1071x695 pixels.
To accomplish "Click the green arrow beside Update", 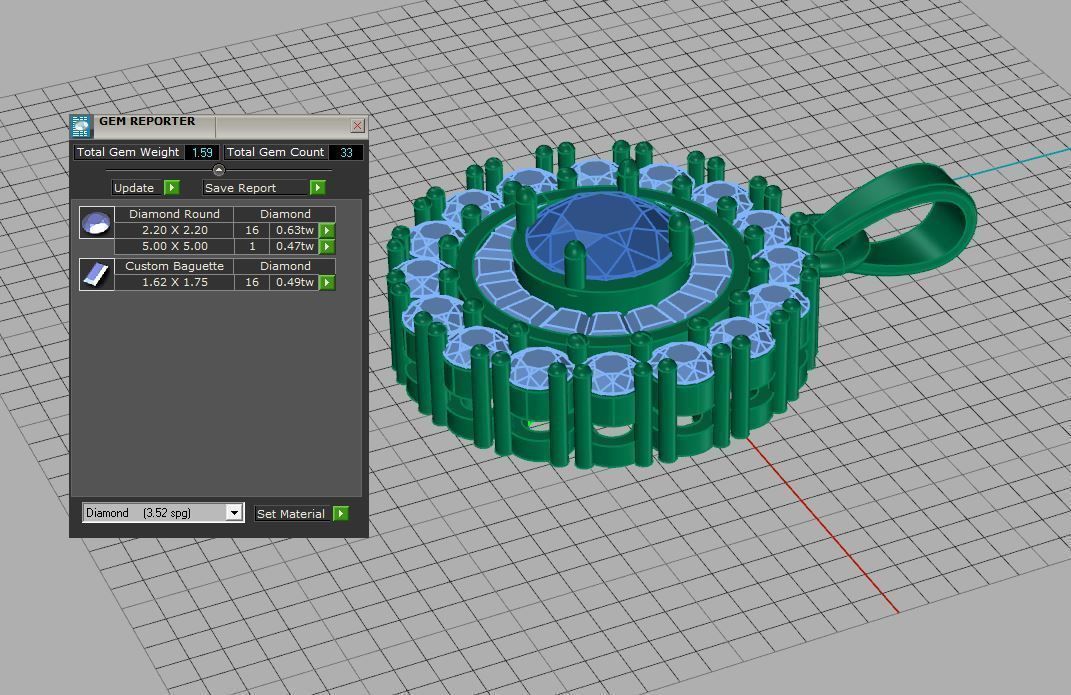I will point(171,187).
